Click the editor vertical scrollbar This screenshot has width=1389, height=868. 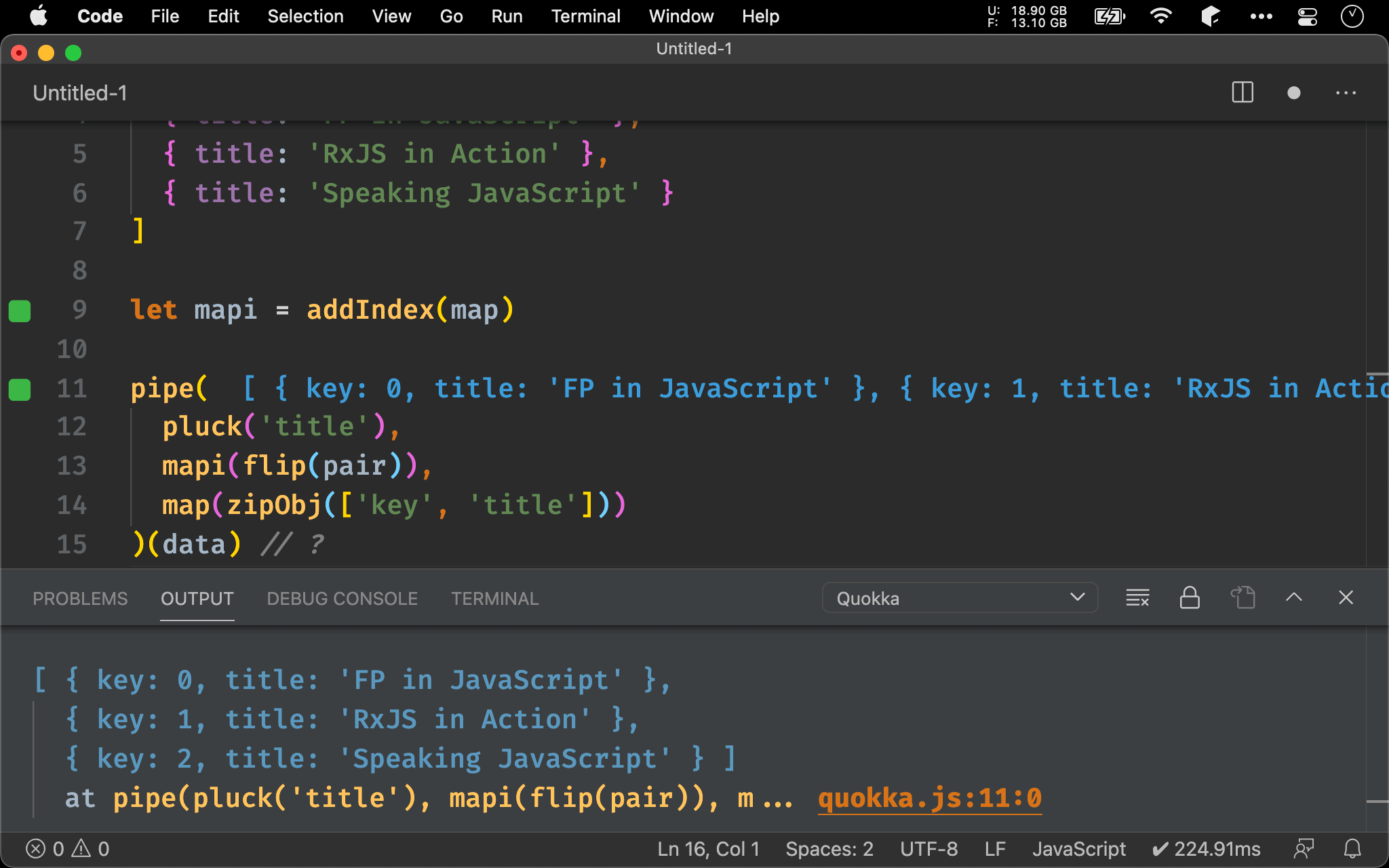pos(1377,344)
